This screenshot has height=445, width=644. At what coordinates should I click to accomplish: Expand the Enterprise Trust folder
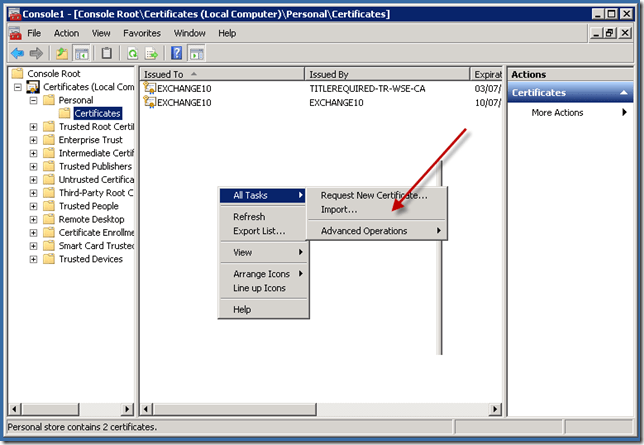click(x=34, y=140)
